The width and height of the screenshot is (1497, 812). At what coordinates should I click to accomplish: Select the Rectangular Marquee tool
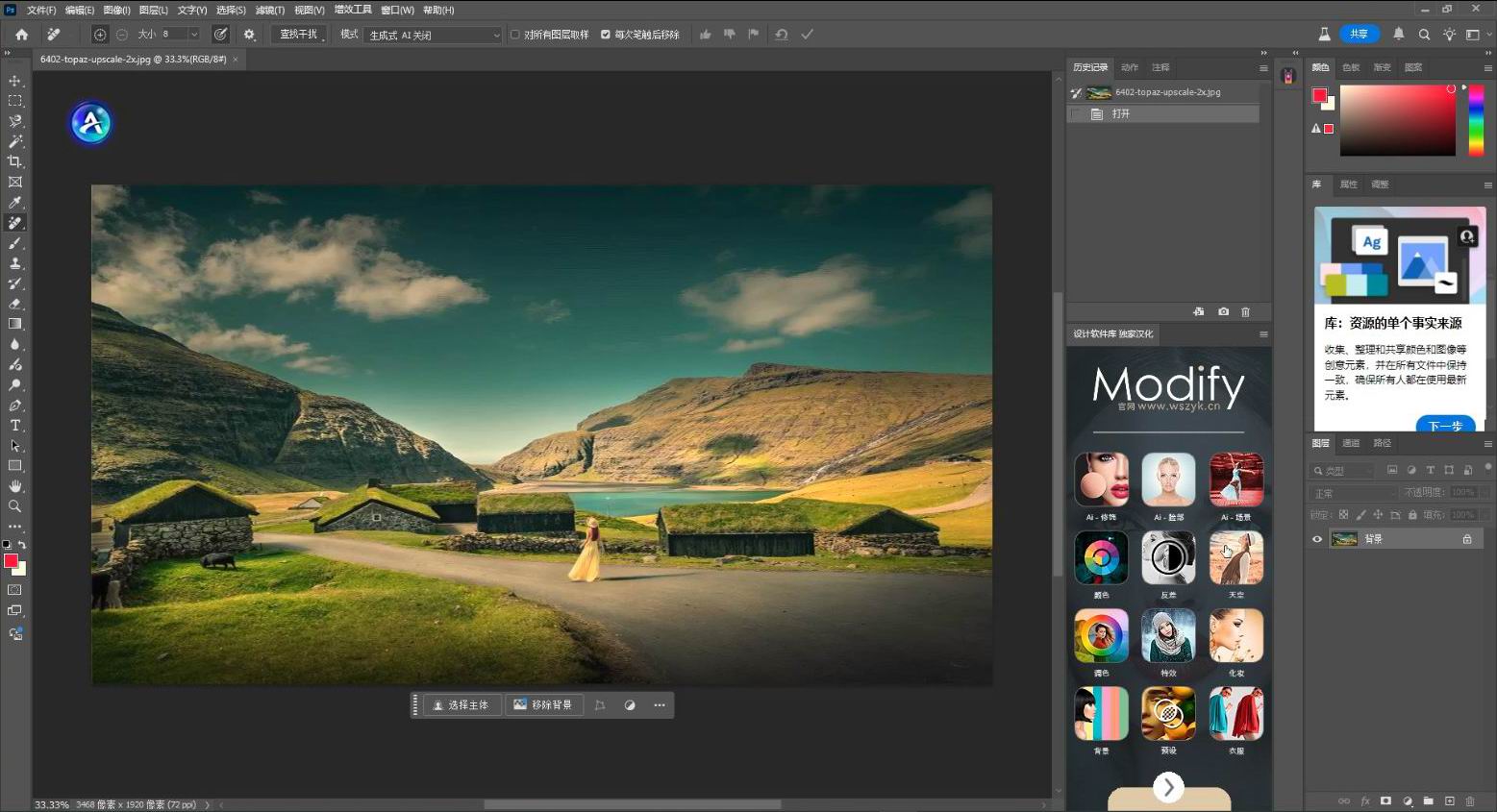tap(15, 101)
